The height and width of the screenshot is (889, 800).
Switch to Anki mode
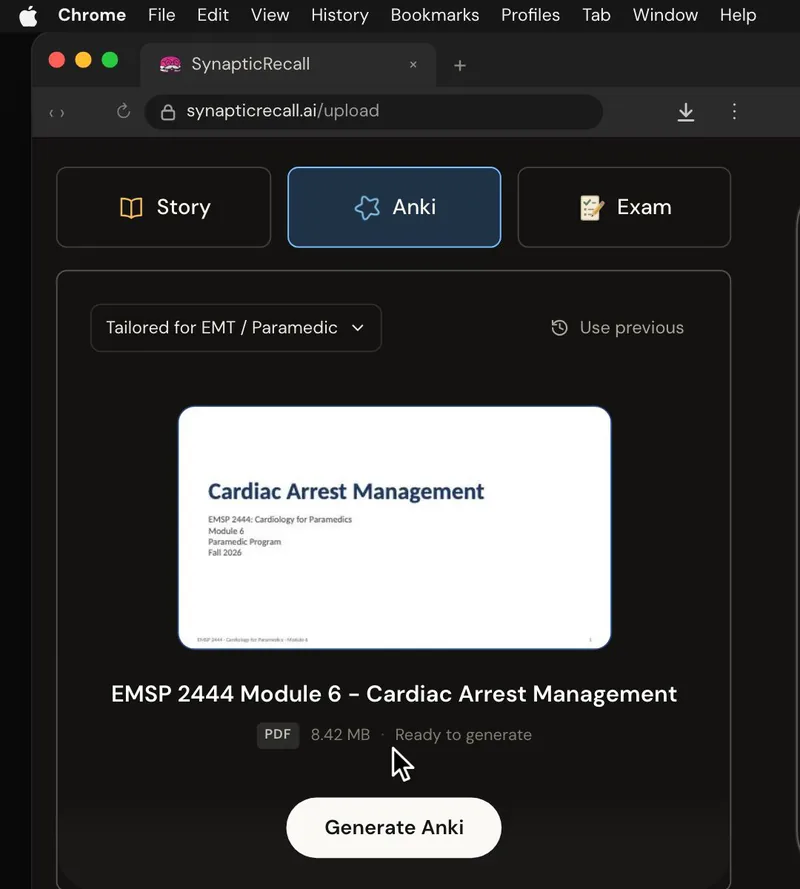pyautogui.click(x=394, y=207)
